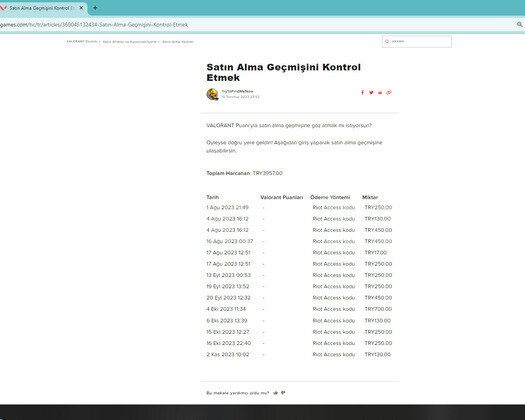Click the Valorant favicon on the tab

pos(4,8)
